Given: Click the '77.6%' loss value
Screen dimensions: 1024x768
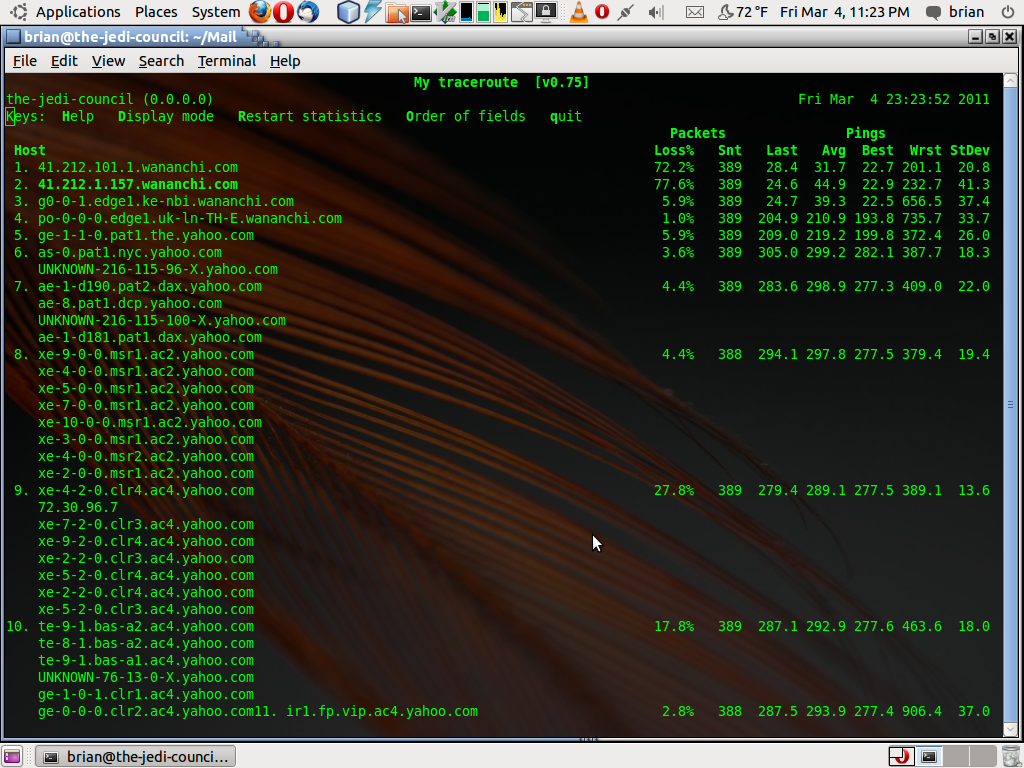Looking at the screenshot, I should coord(674,184).
